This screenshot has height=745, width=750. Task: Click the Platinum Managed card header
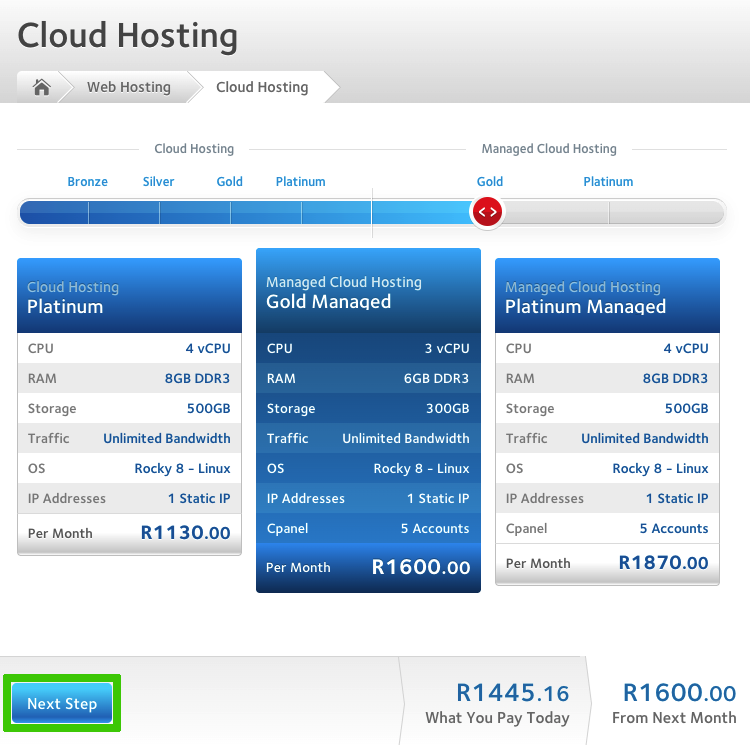tap(607, 297)
